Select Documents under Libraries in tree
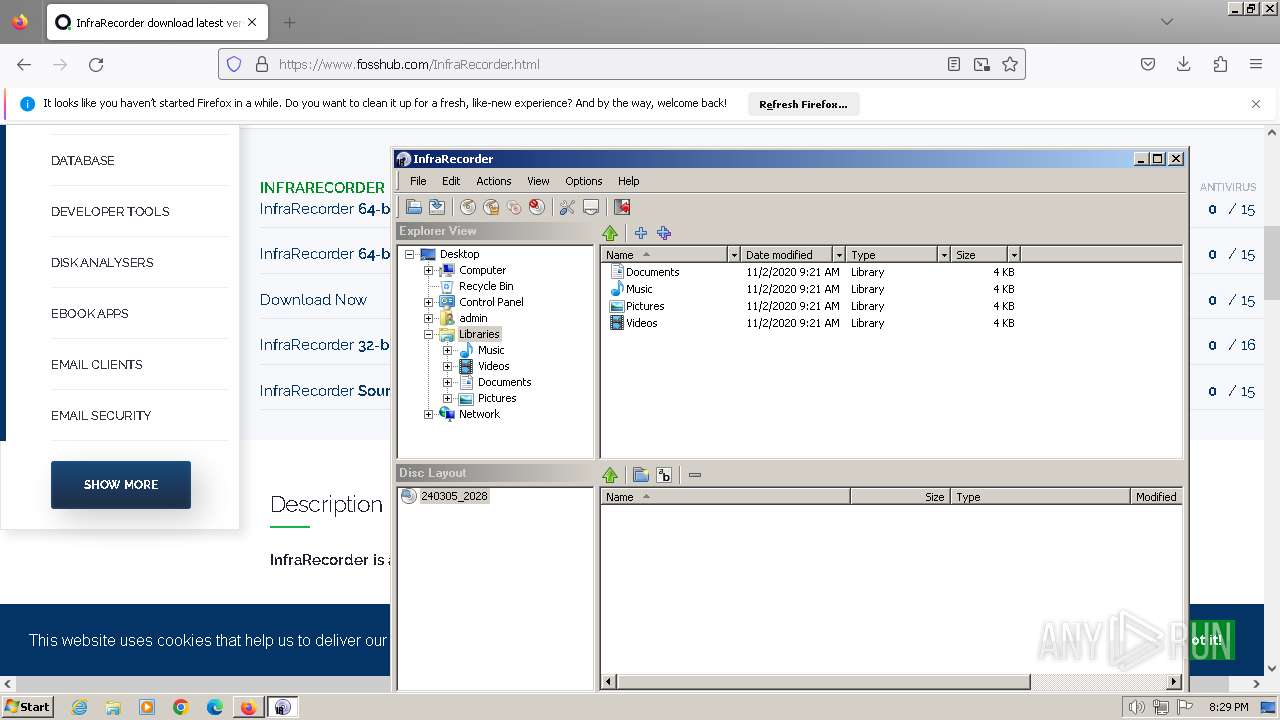 tap(504, 382)
